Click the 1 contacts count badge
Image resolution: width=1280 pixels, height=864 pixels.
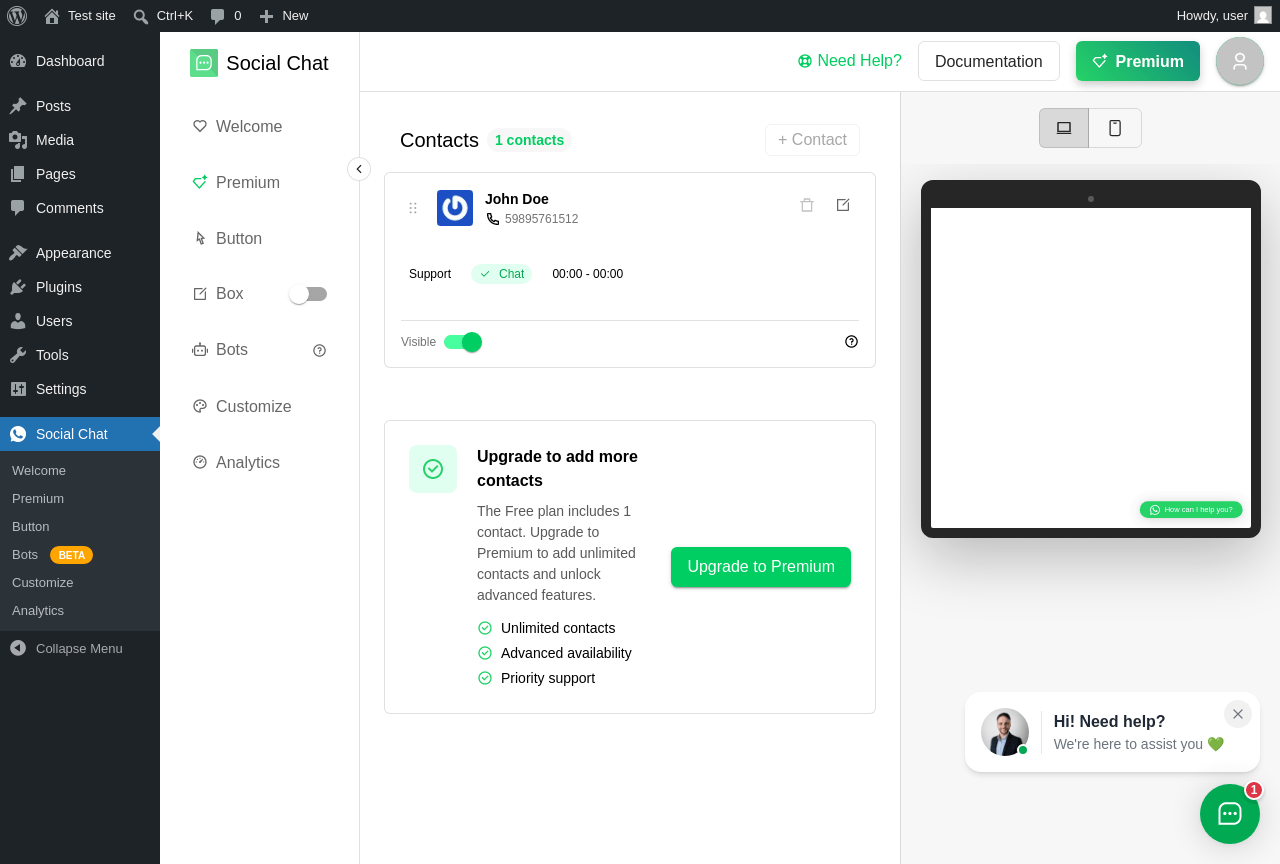click(x=529, y=140)
